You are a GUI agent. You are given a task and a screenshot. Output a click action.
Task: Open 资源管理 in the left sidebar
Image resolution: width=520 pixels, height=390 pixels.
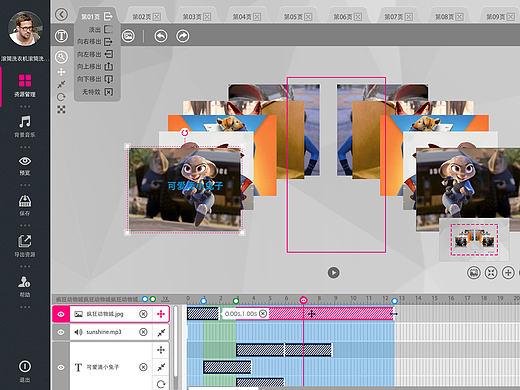tap(25, 85)
